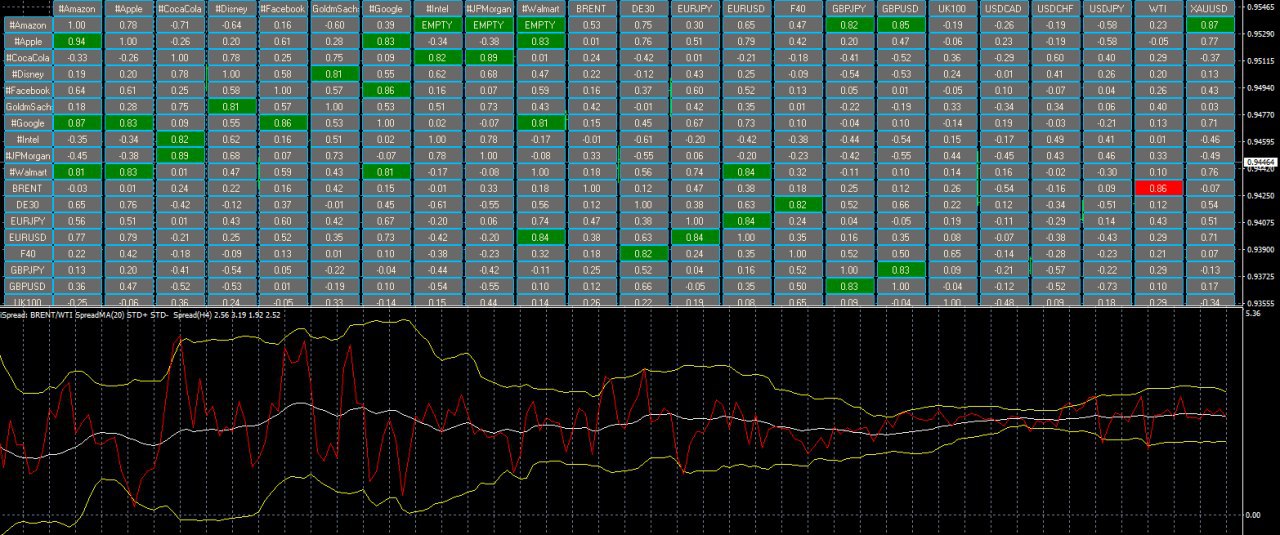This screenshot has height=535, width=1280.
Task: Click the #JPMorgan row label
Action: coord(27,155)
